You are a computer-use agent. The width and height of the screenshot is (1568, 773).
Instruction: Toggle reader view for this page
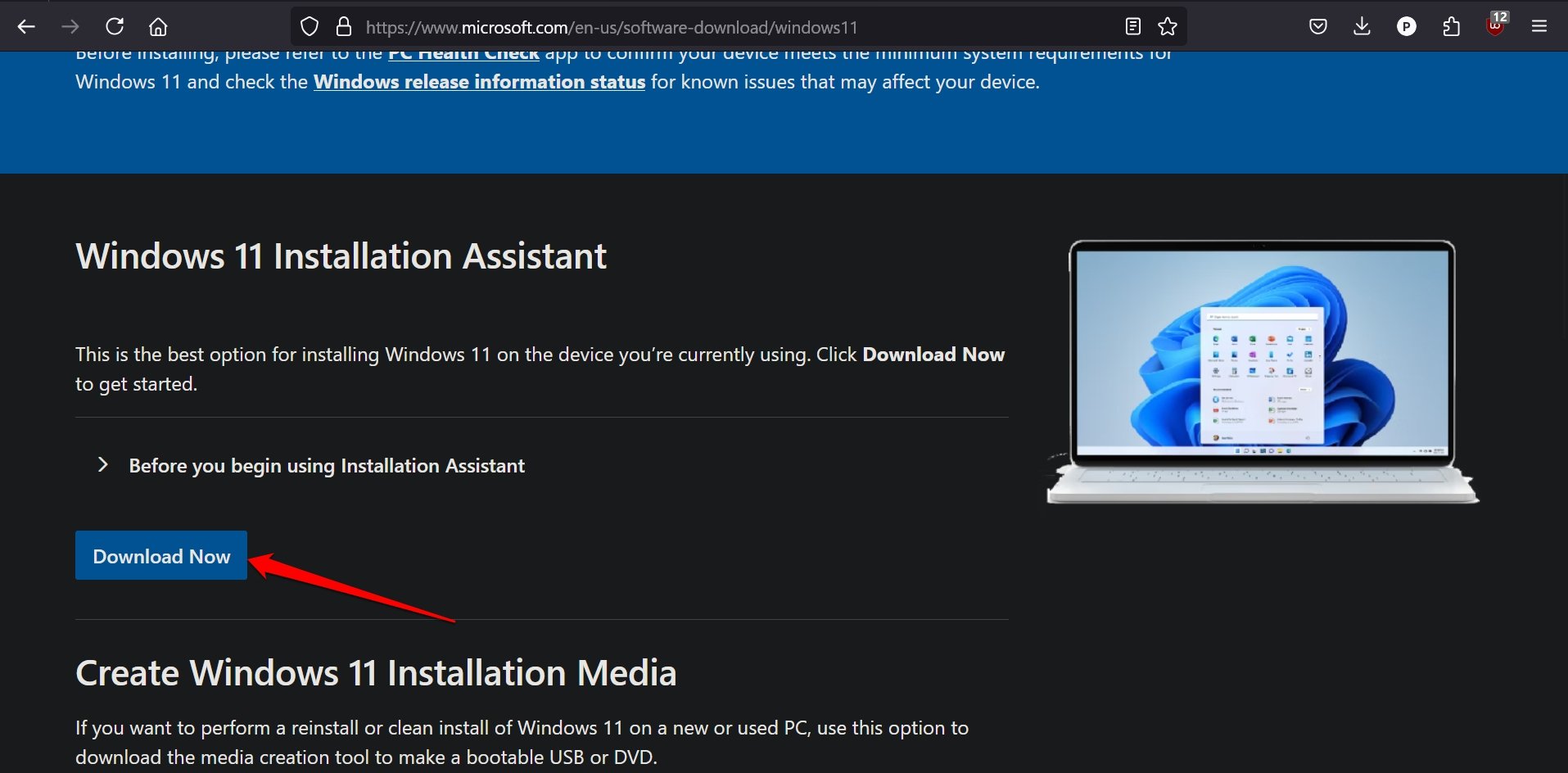tap(1133, 27)
